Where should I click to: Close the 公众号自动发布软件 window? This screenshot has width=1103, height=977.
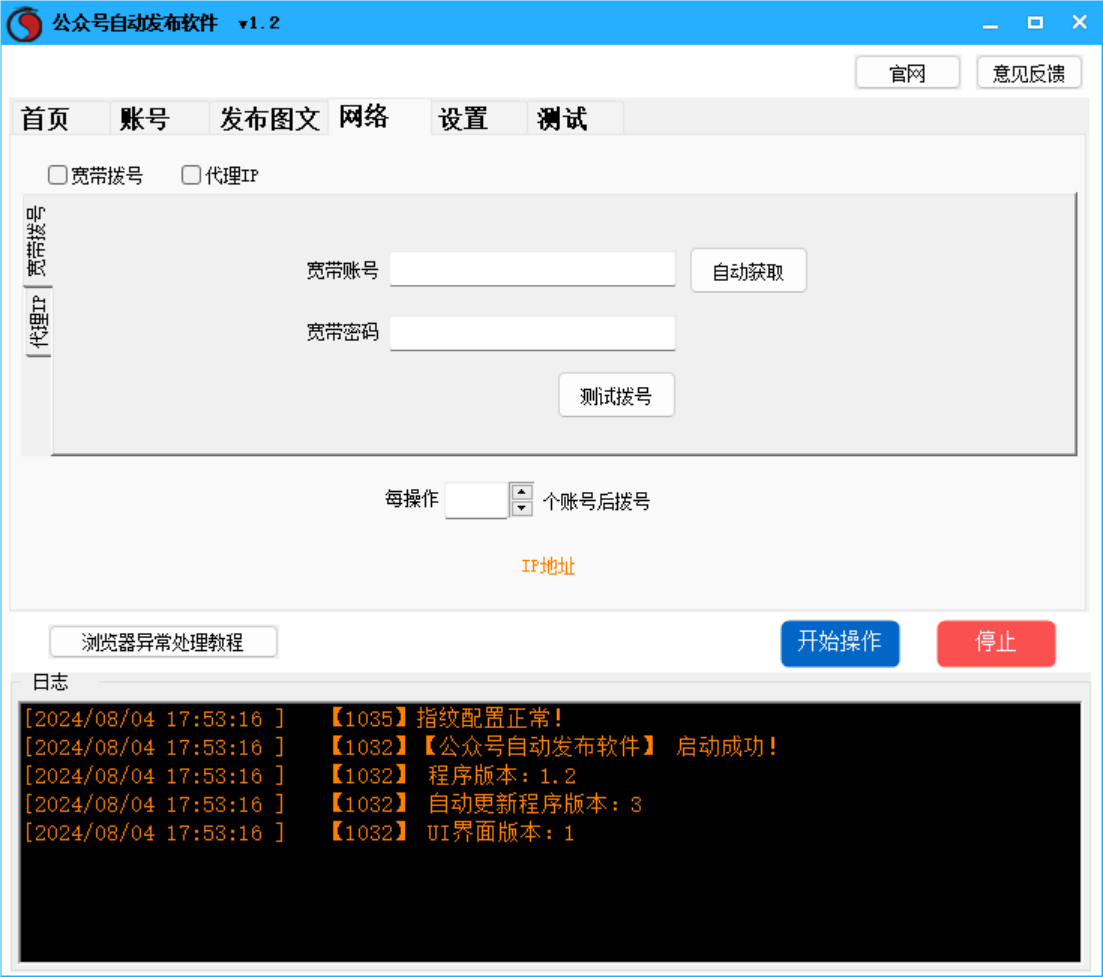coord(1080,23)
